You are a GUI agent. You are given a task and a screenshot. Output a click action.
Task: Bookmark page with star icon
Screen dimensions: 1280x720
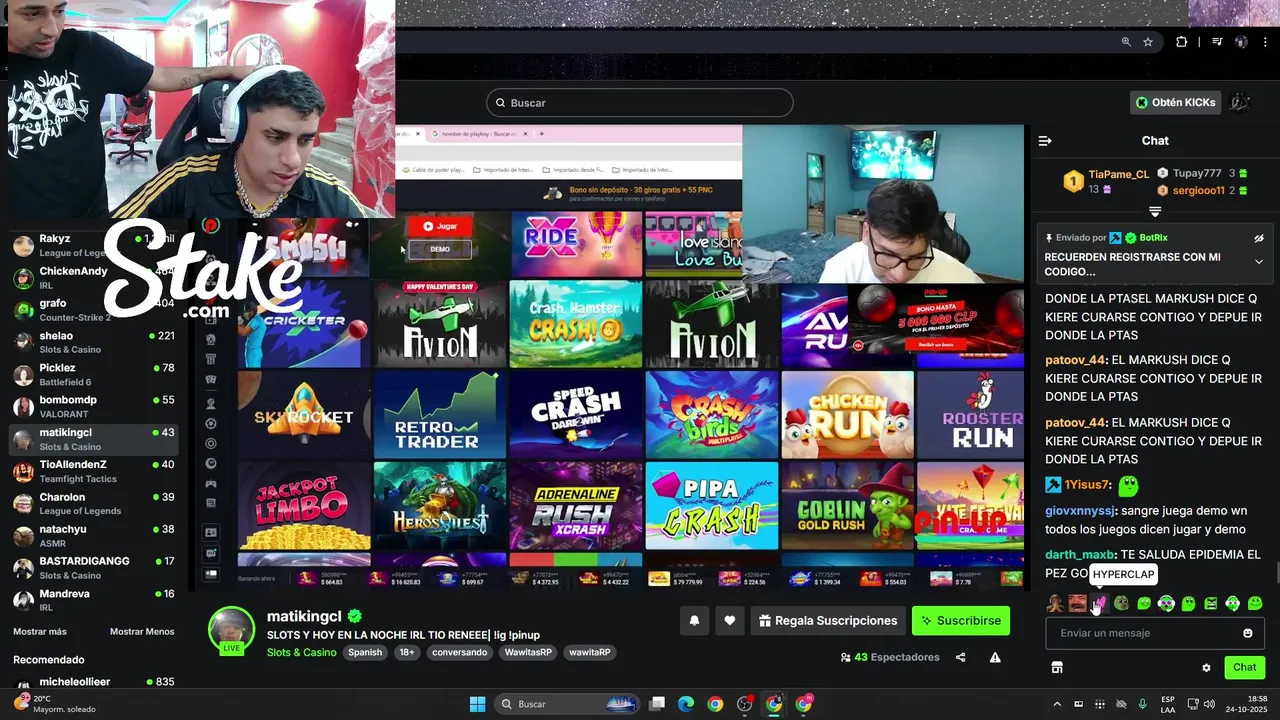[x=1148, y=42]
